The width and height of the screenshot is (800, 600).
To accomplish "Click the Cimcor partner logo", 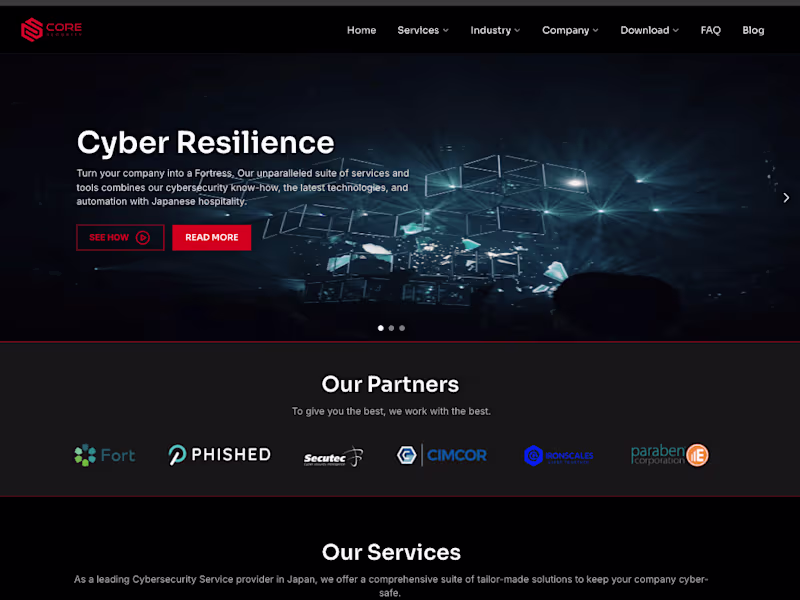I will pos(442,455).
